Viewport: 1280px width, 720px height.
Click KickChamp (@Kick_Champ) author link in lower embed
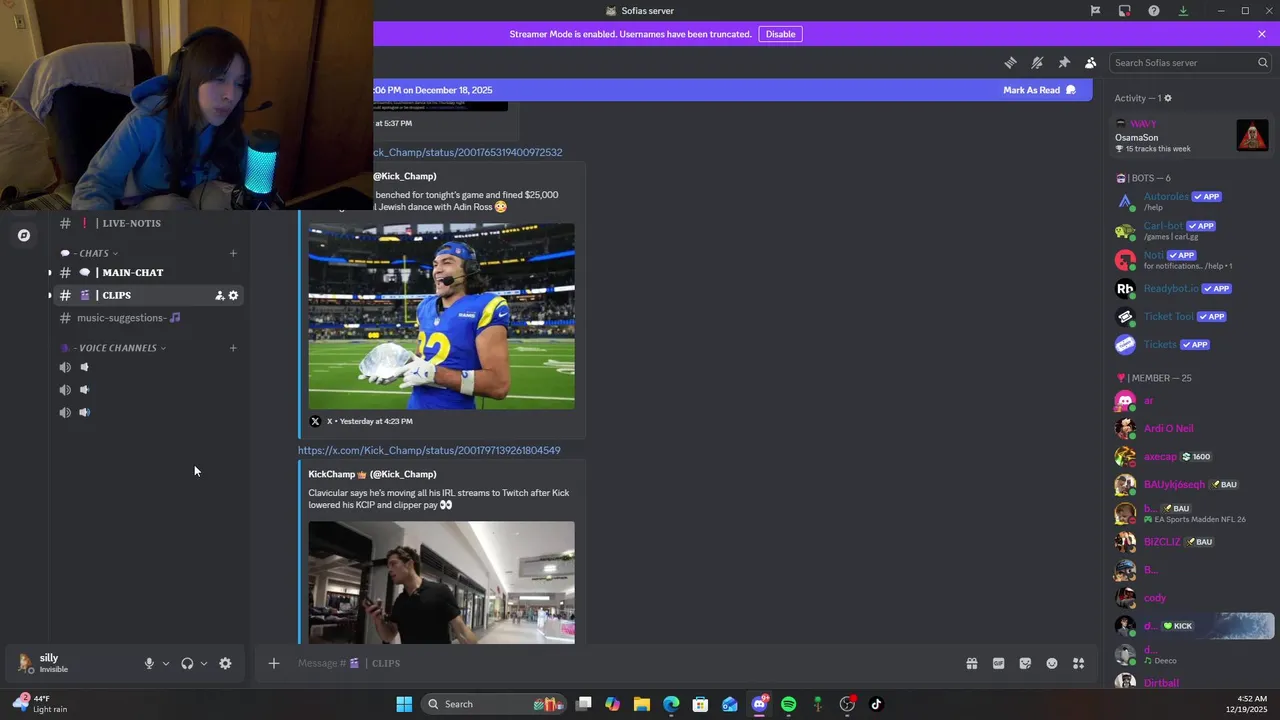(372, 474)
